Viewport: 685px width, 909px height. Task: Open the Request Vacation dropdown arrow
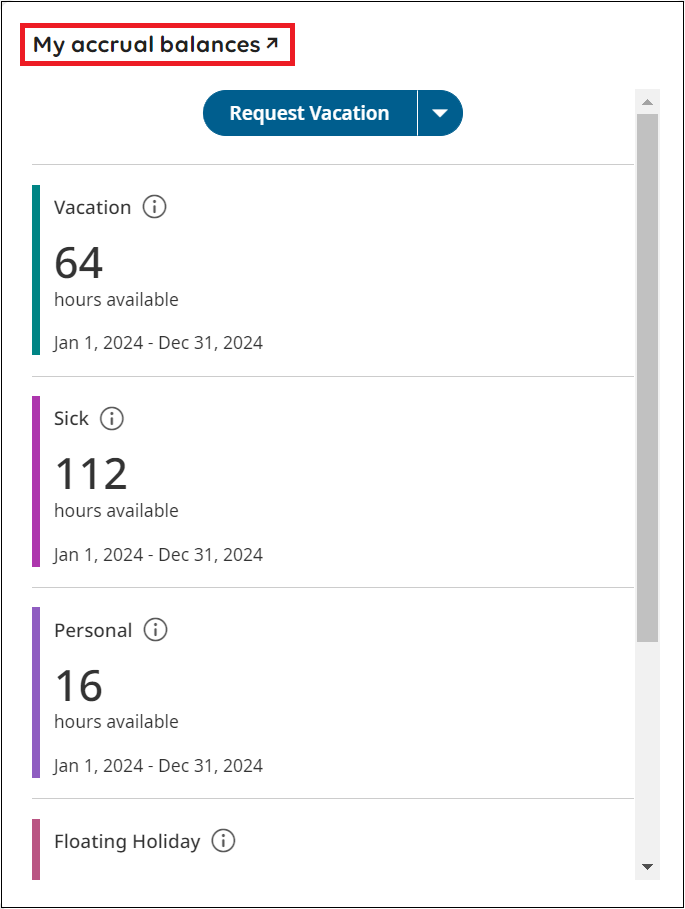(x=440, y=113)
